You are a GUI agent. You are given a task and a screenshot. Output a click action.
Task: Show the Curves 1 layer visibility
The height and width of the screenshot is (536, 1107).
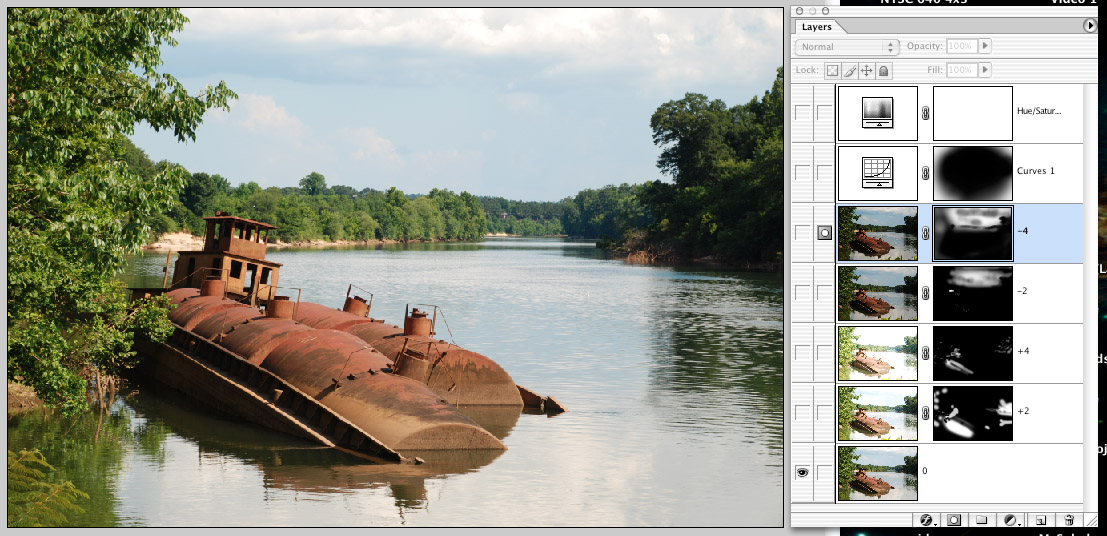[x=802, y=173]
